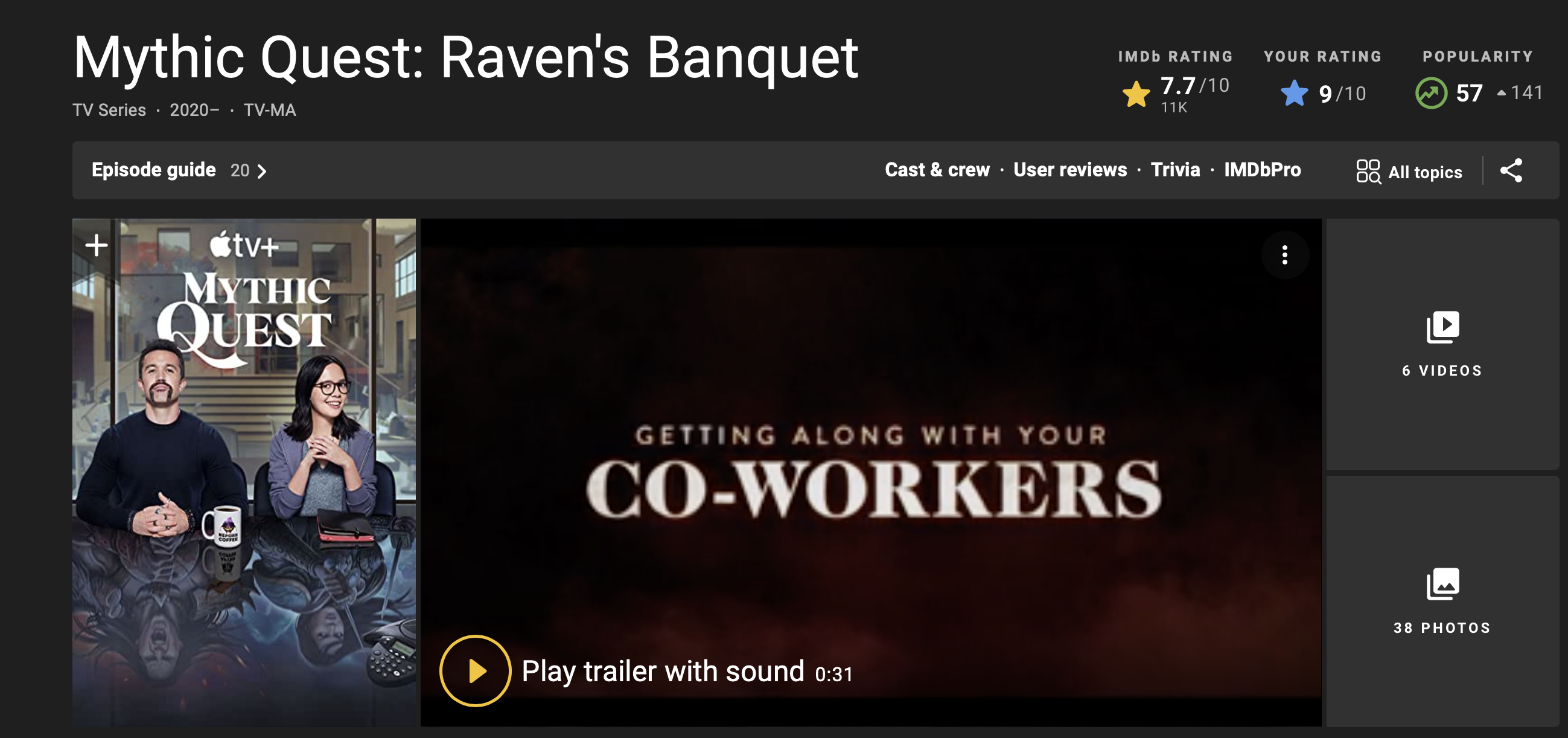Add the poster to your watchlist
This screenshot has width=1568, height=738.
tap(96, 245)
